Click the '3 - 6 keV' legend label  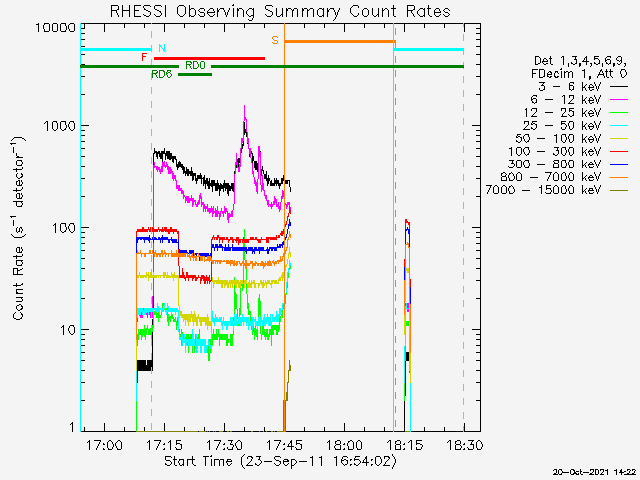569,87
